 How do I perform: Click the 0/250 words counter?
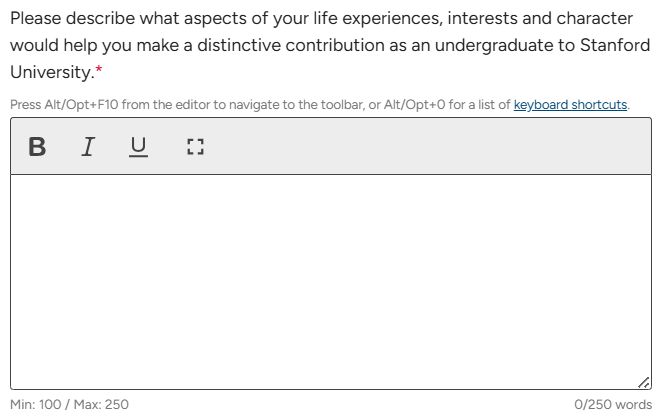613,404
